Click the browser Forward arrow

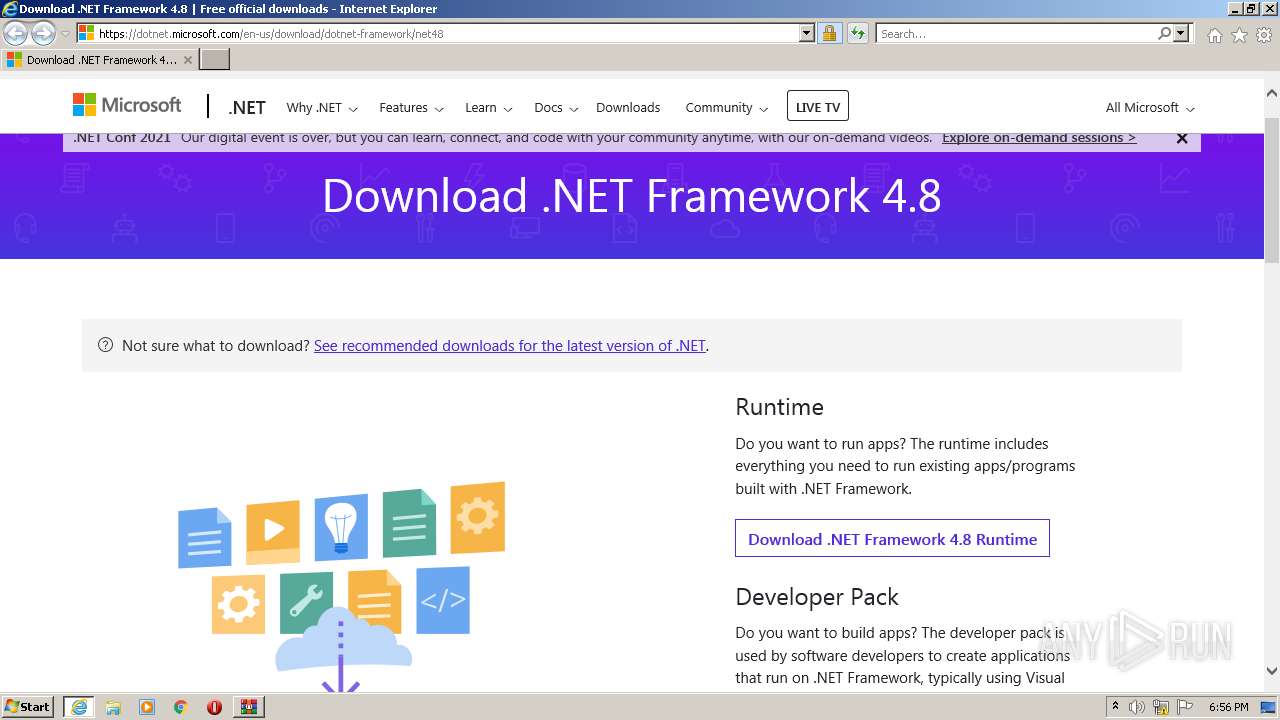click(43, 34)
